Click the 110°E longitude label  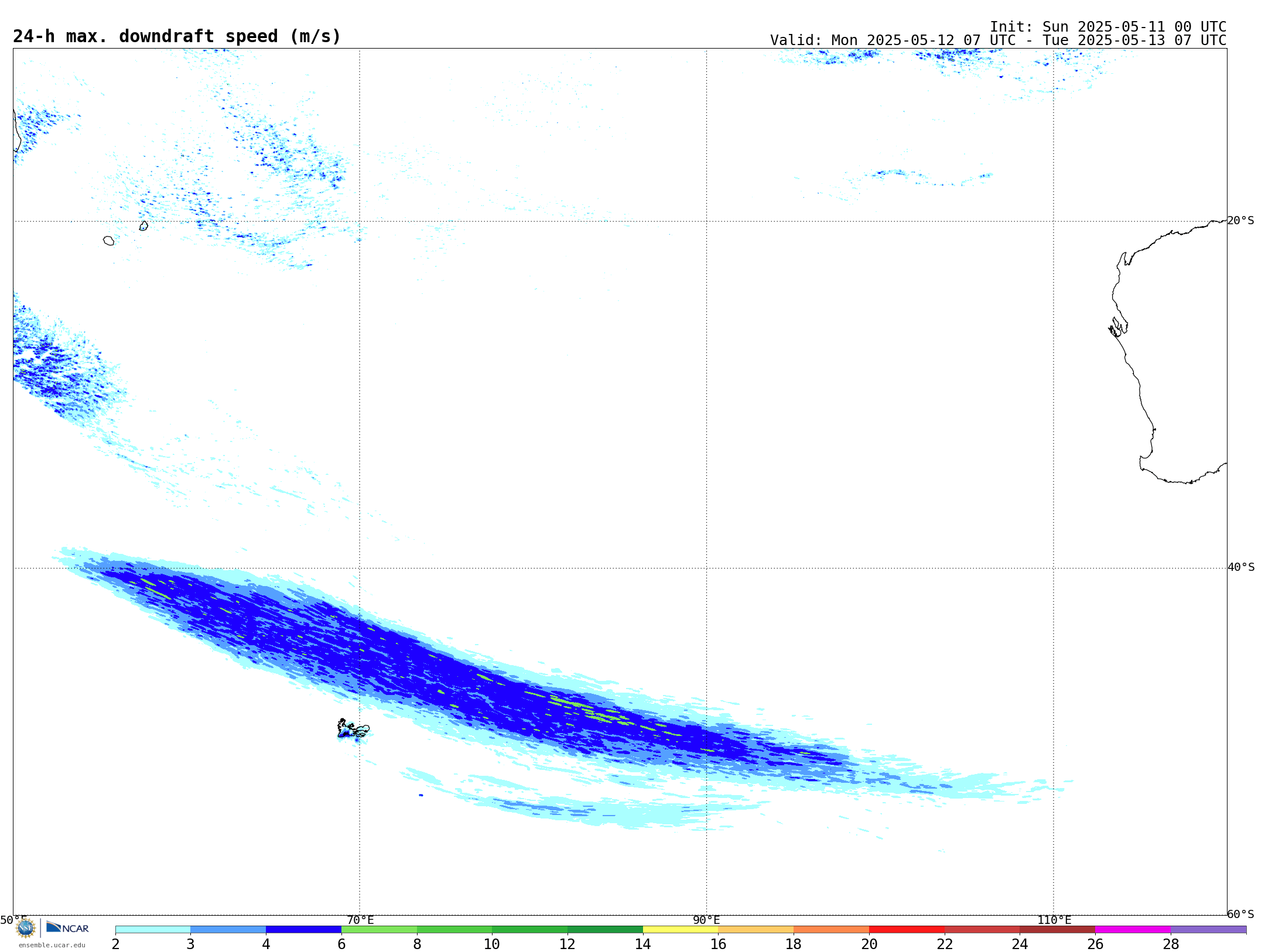[1054, 920]
